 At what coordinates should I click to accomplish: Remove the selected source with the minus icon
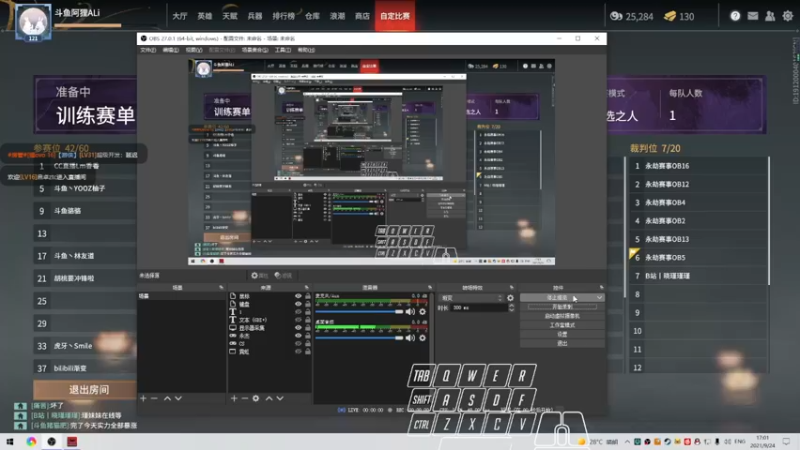click(x=245, y=398)
